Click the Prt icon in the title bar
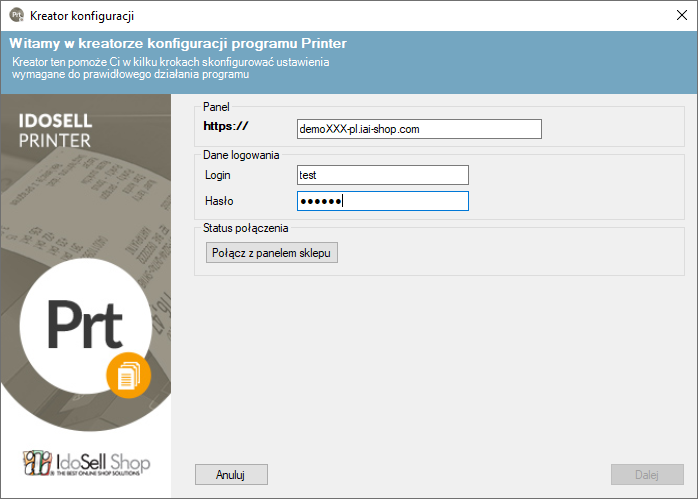 pyautogui.click(x=16, y=16)
